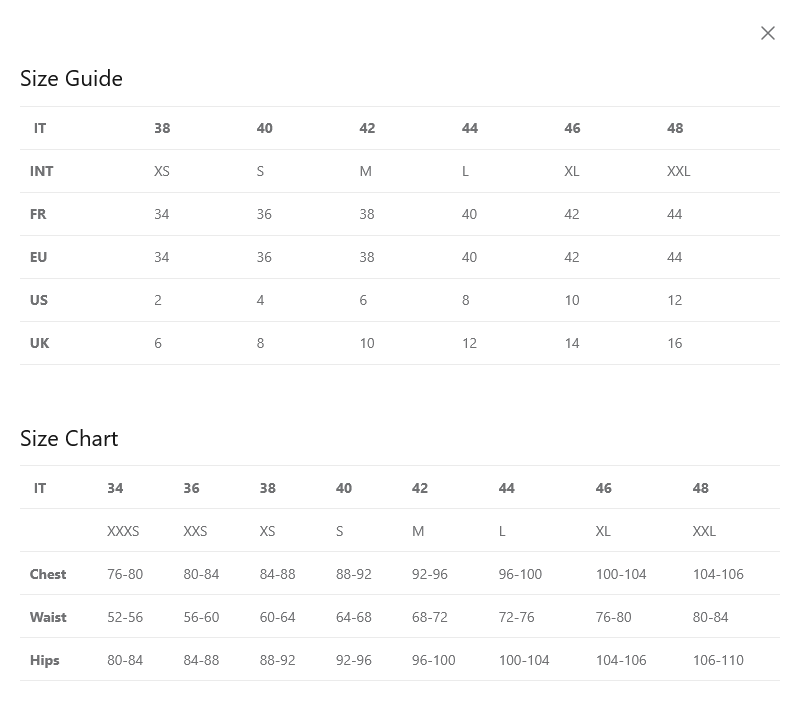The image size is (800, 715).
Task: Click the EU row label
Action: 38,257
